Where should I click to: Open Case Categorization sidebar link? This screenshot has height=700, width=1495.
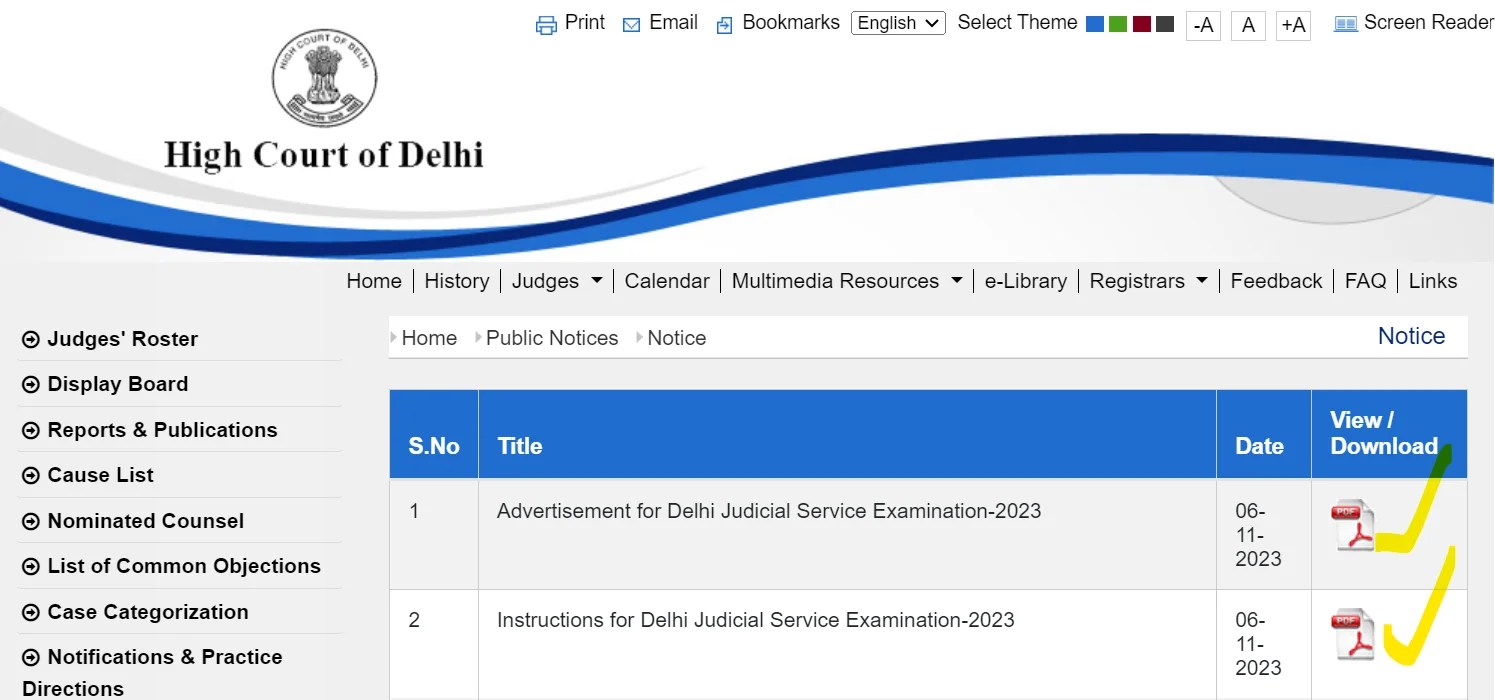(148, 612)
